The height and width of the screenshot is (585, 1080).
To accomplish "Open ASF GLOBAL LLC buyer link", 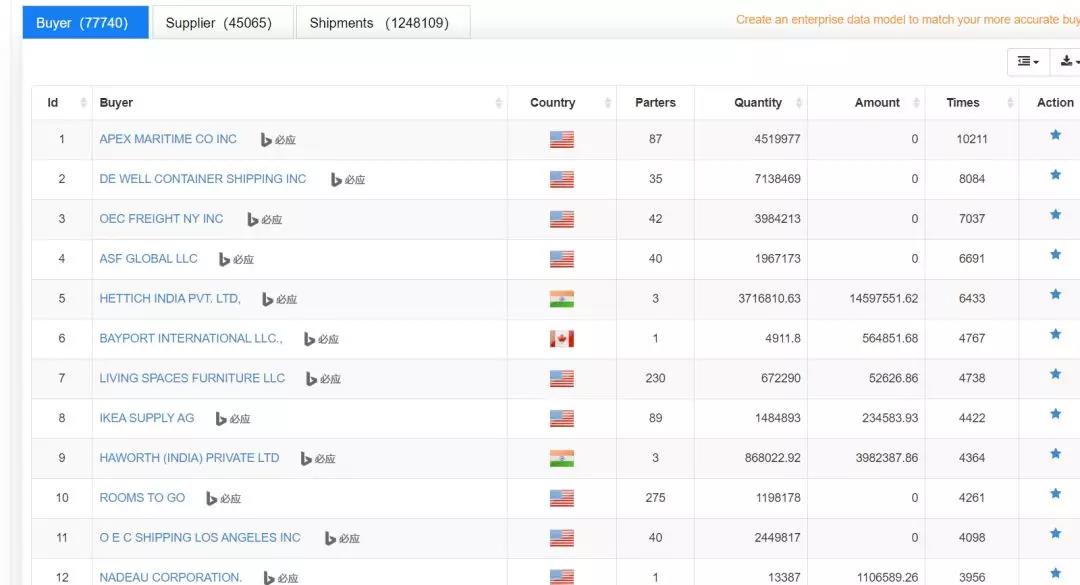I will point(148,259).
